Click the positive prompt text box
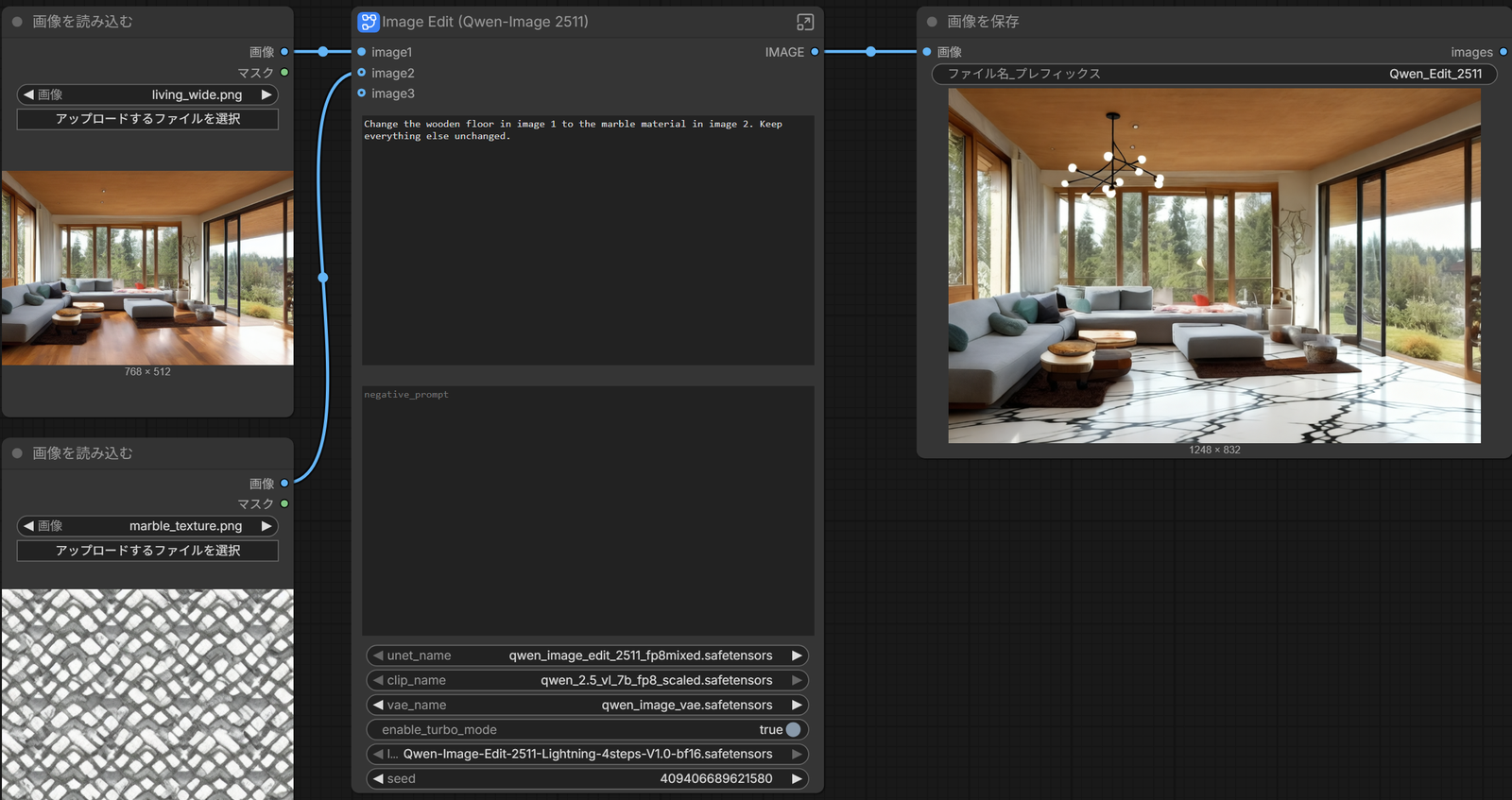This screenshot has height=800, width=1512. click(588, 240)
